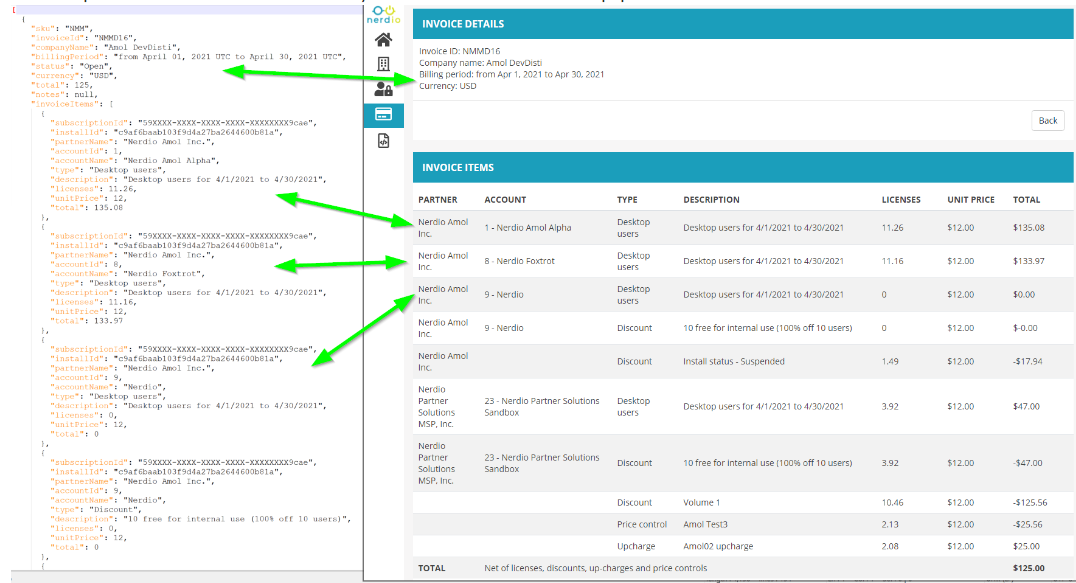
Task: Click JSON line '"total": 135.08'
Action: pos(86,208)
